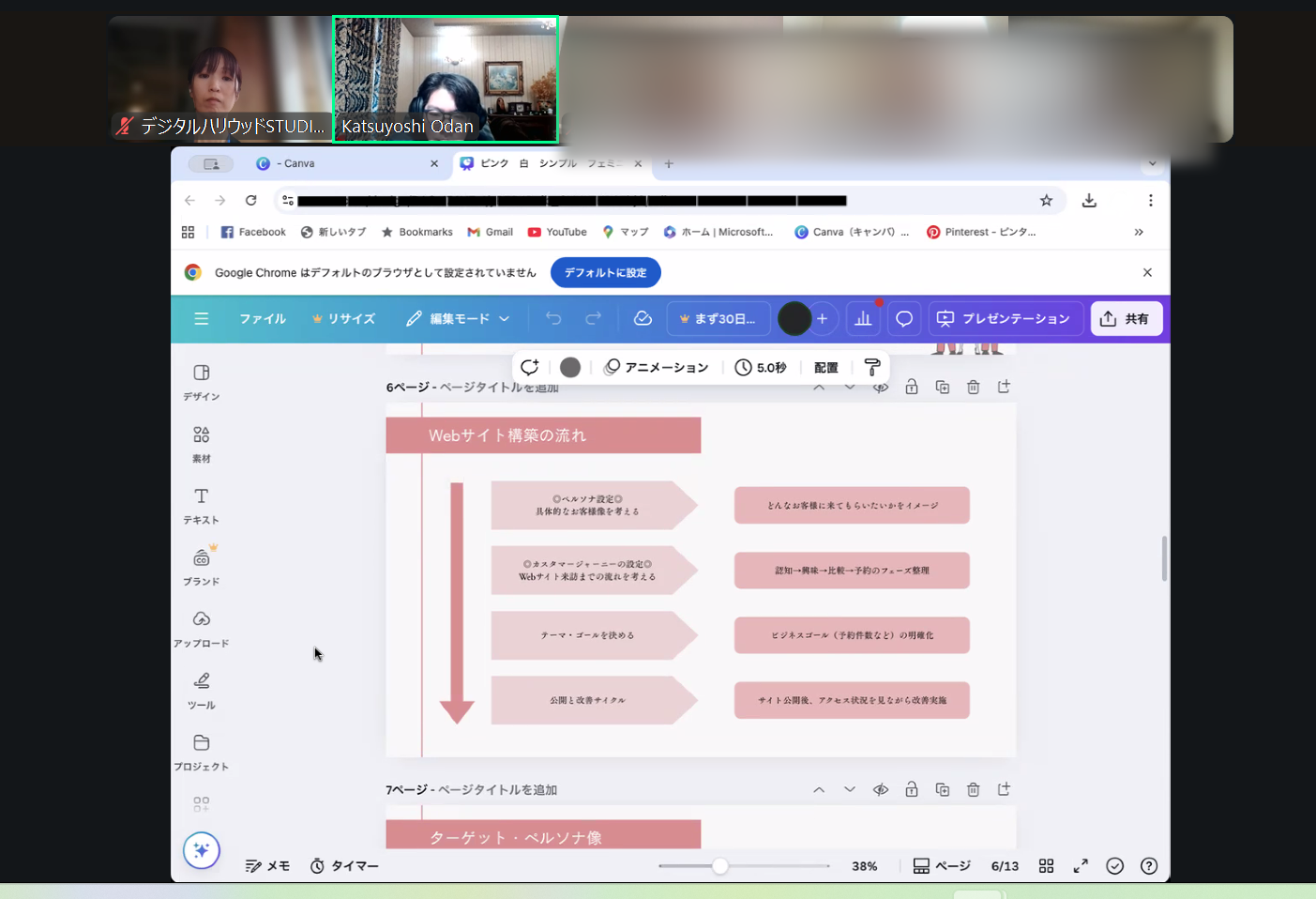This screenshot has width=1316, height=899.
Task: Toggle the lock on page 6
Action: click(911, 388)
